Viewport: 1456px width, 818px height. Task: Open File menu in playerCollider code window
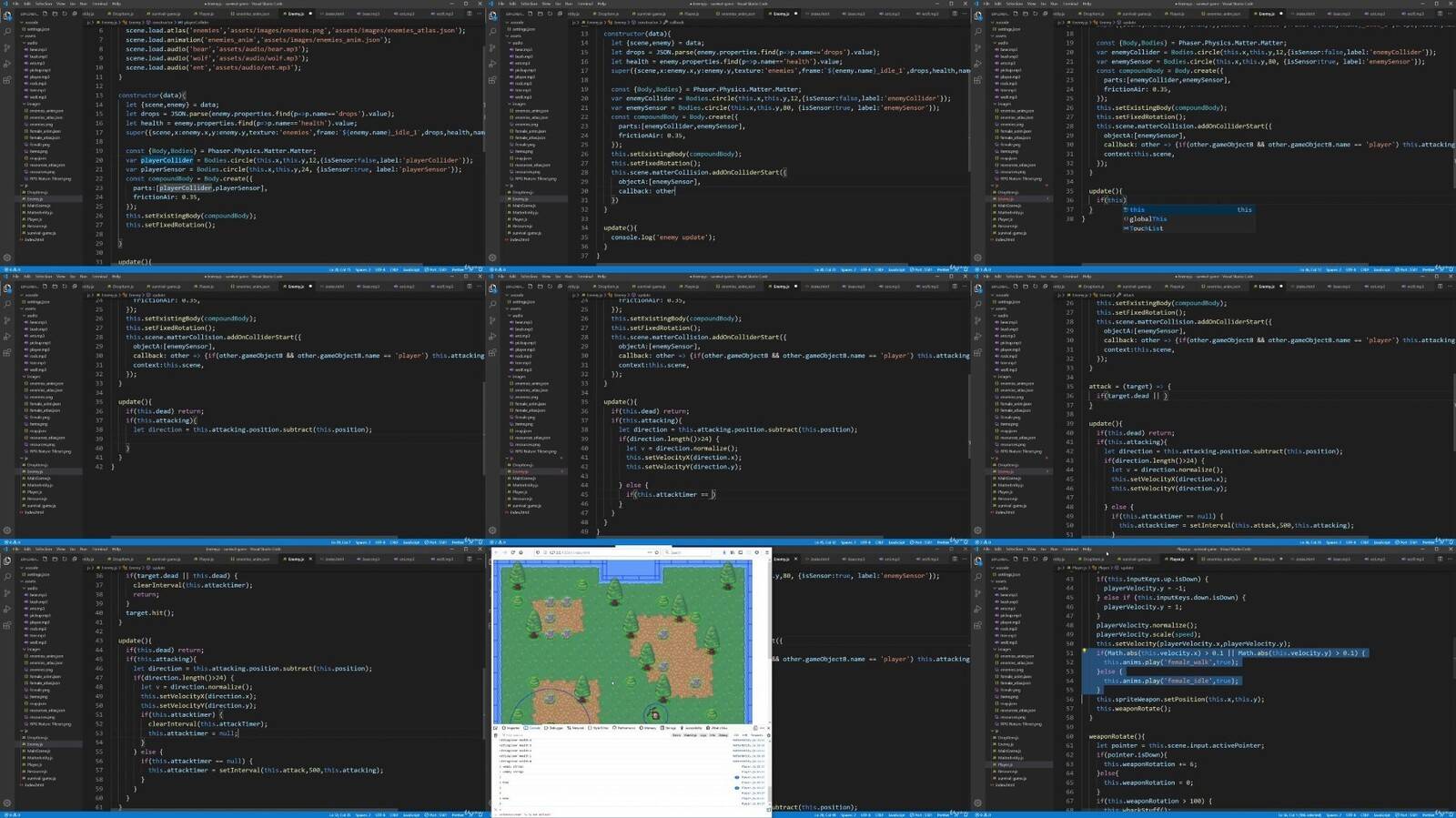point(15,4)
